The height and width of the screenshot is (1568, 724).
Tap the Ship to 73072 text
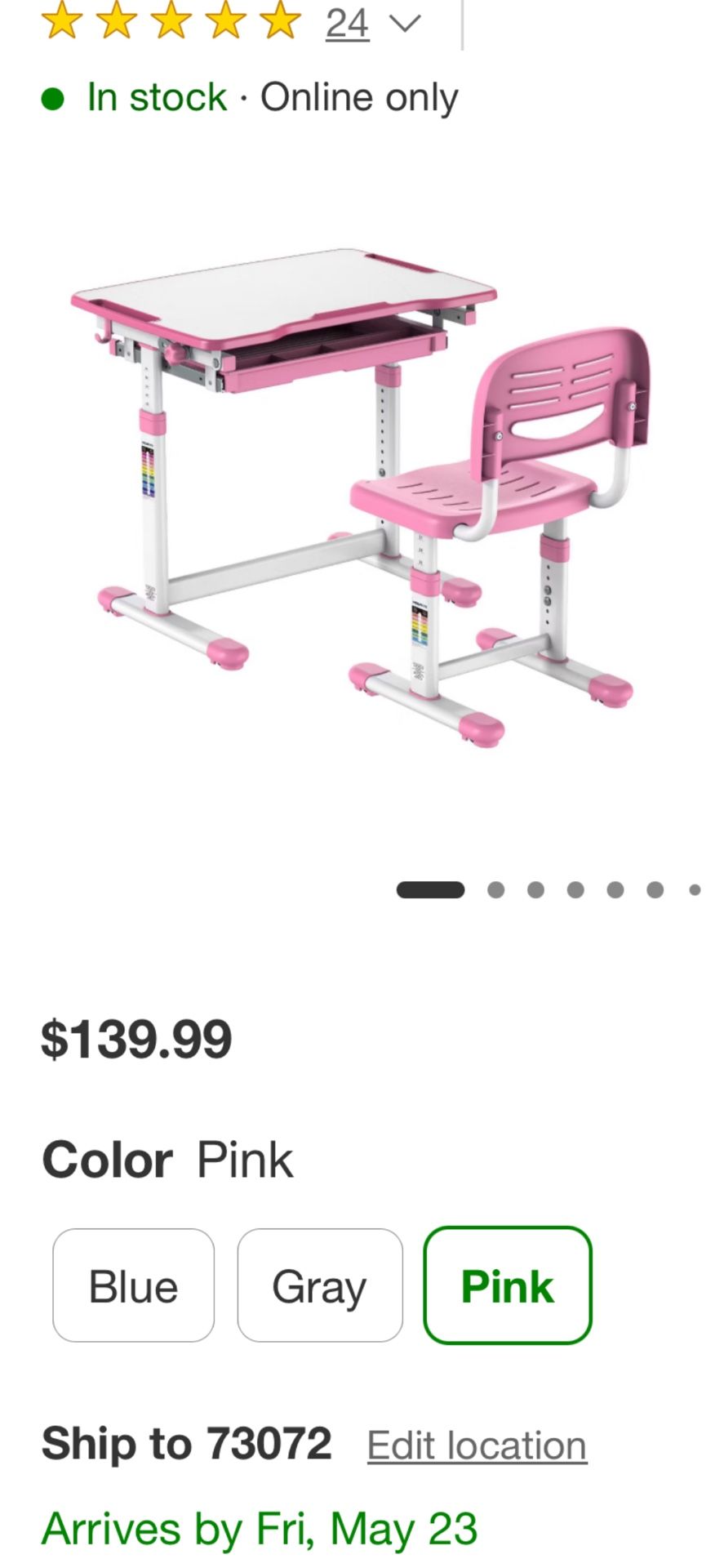coord(187,1443)
